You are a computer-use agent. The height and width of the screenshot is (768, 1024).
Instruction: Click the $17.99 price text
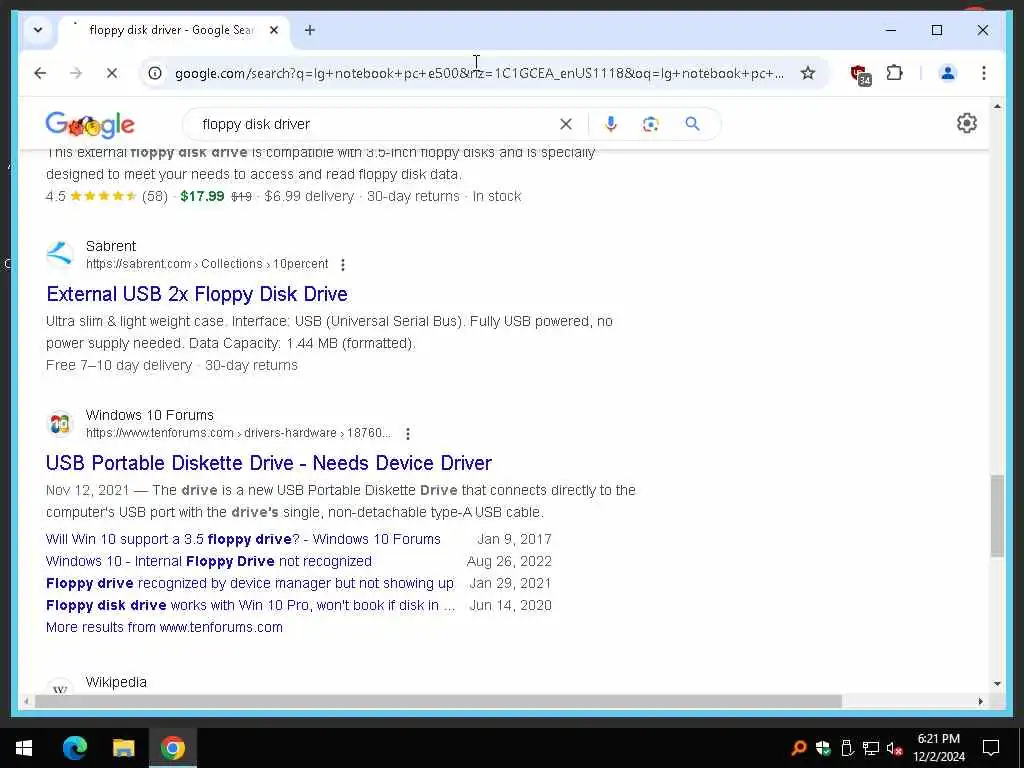click(x=202, y=197)
